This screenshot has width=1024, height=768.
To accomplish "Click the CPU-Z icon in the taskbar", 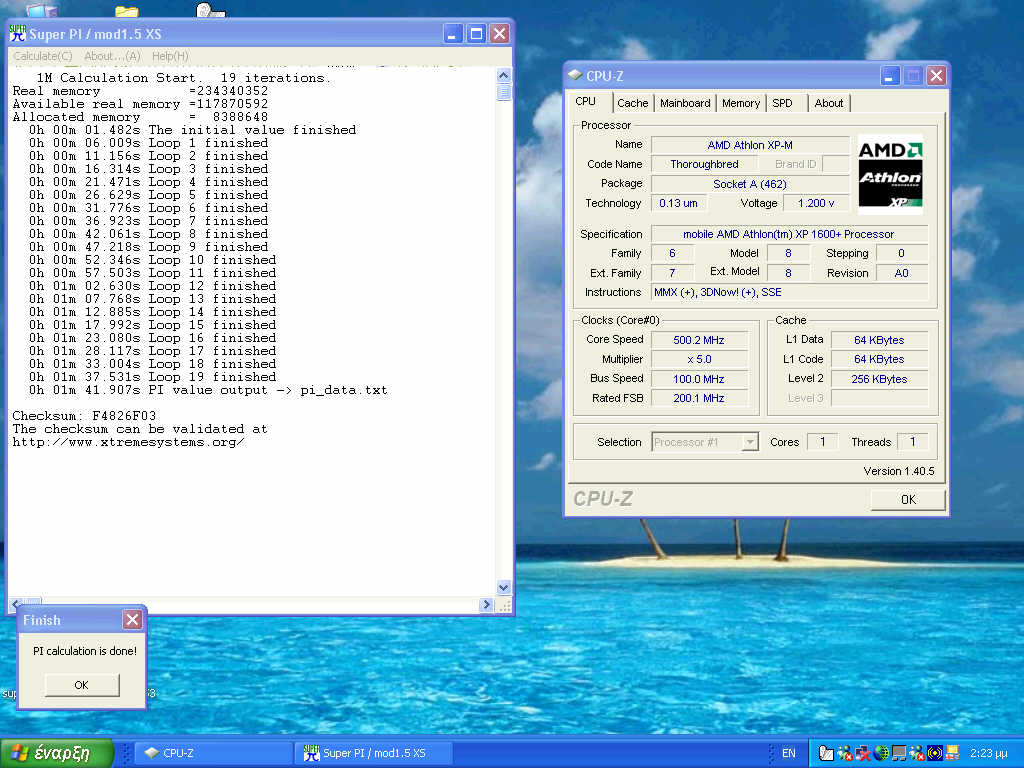I will coord(152,753).
